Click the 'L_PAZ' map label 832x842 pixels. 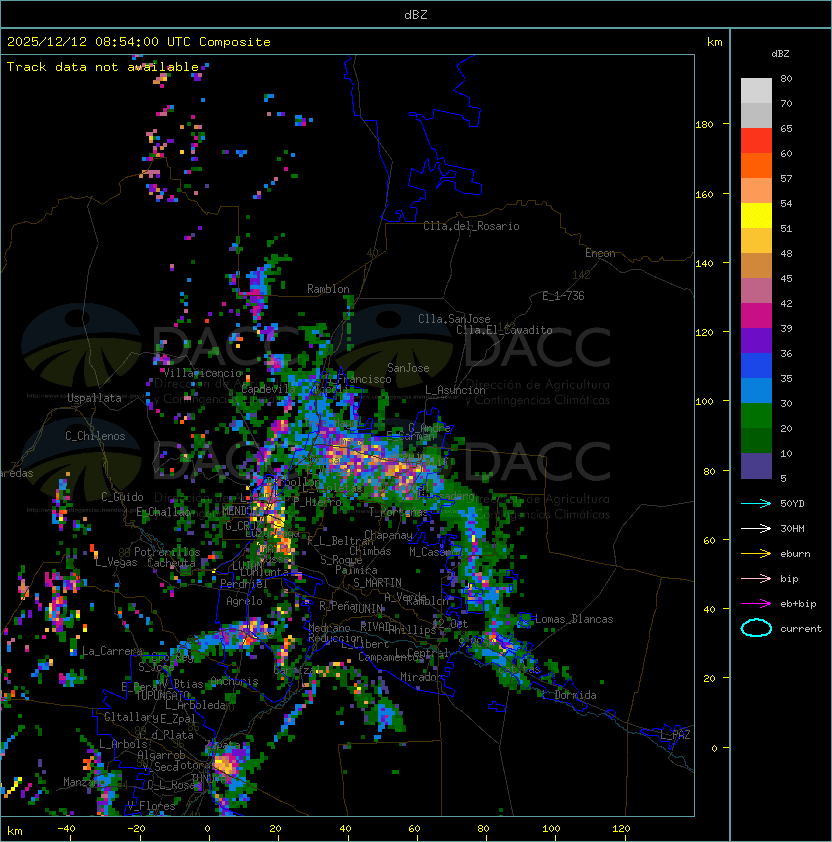[675, 735]
